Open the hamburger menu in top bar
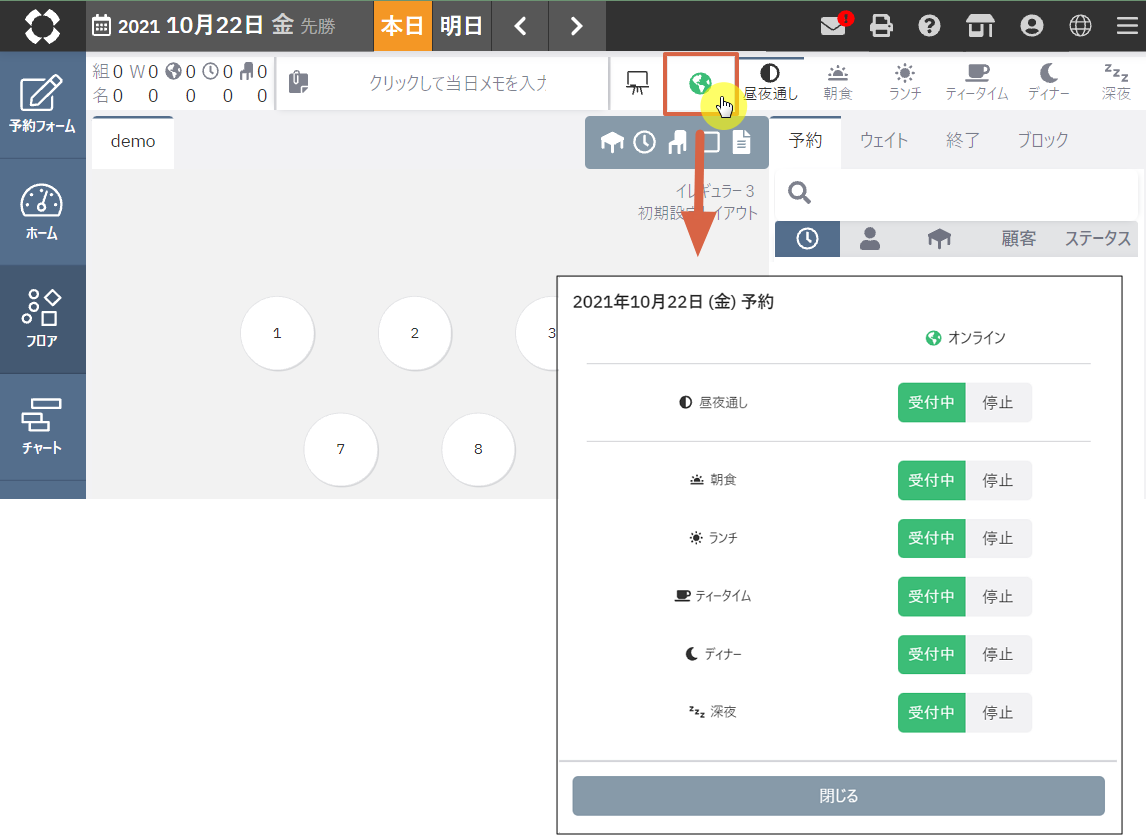This screenshot has height=839, width=1146. (x=1127, y=26)
